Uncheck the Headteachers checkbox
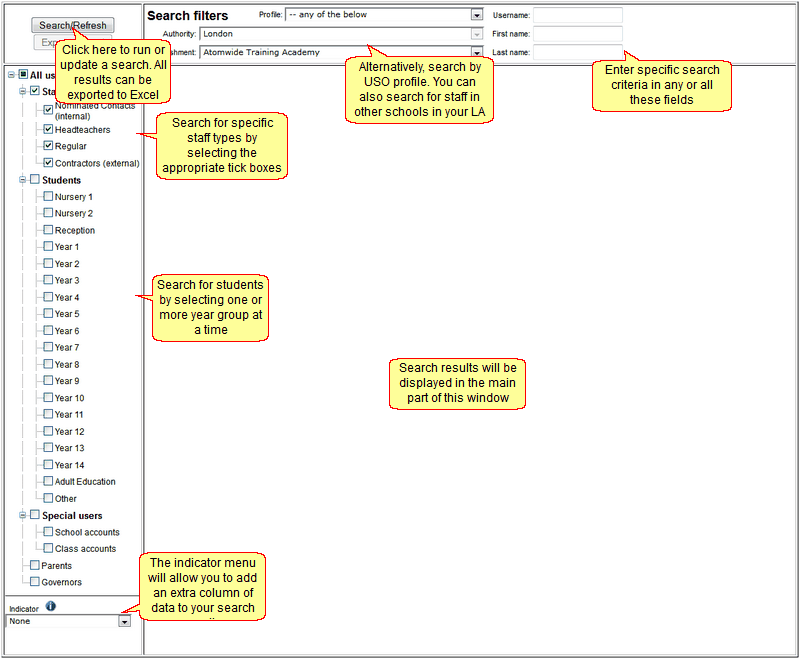 [x=48, y=129]
